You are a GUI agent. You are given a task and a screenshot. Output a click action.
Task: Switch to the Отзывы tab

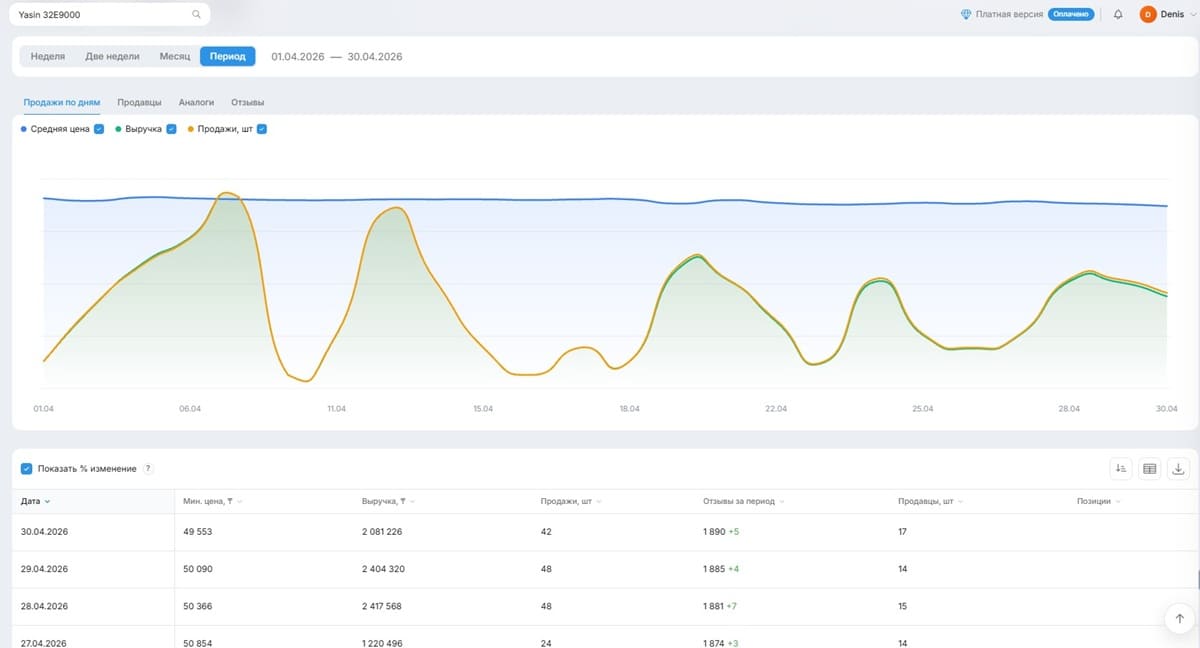[x=247, y=102]
